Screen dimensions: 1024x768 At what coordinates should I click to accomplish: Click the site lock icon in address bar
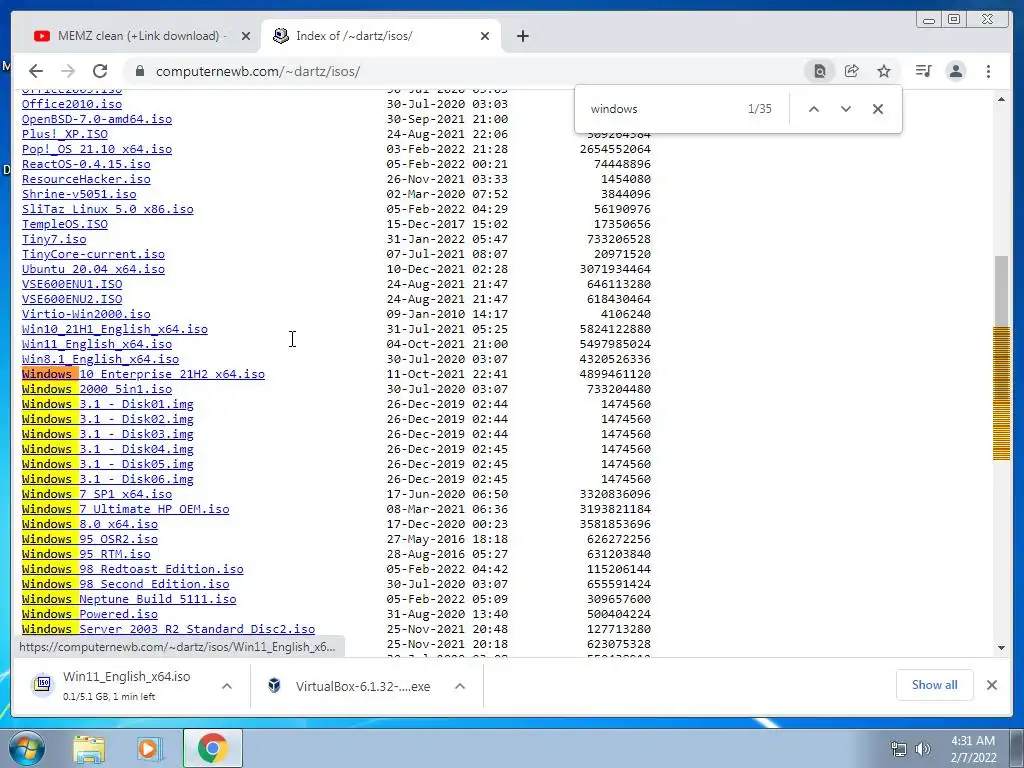click(x=140, y=71)
